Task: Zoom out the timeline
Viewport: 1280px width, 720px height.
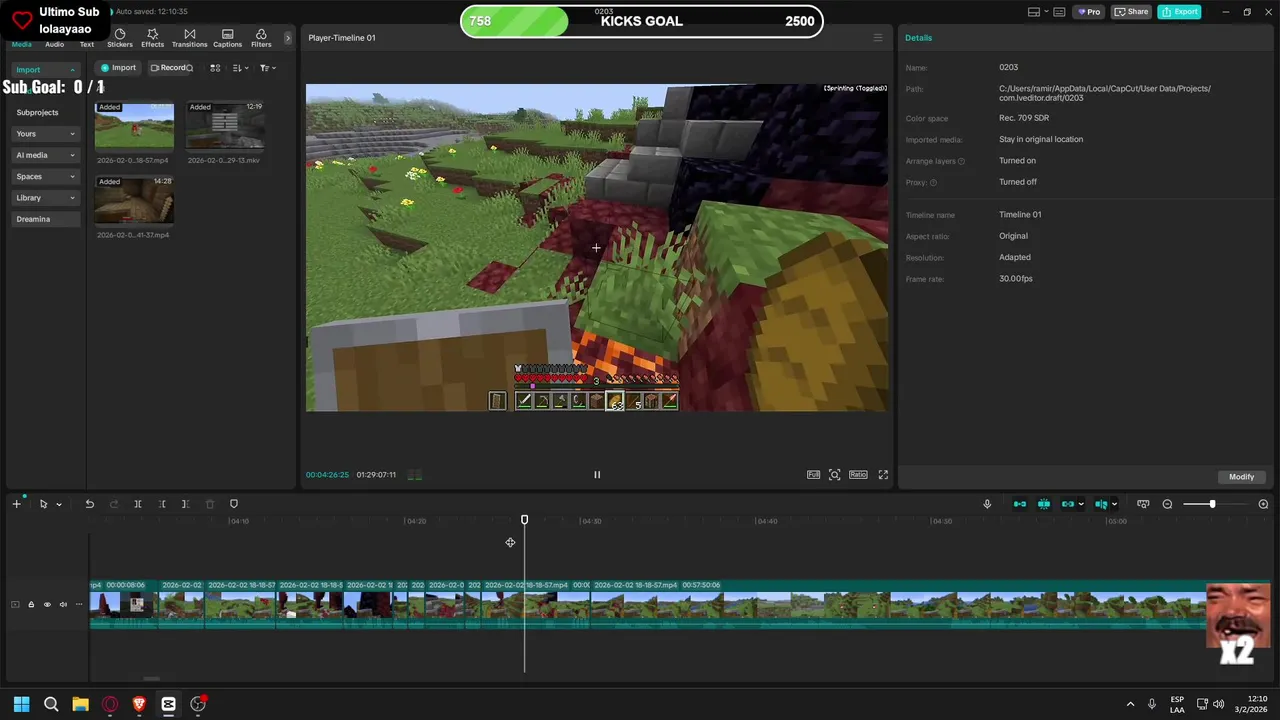Action: (x=1167, y=504)
